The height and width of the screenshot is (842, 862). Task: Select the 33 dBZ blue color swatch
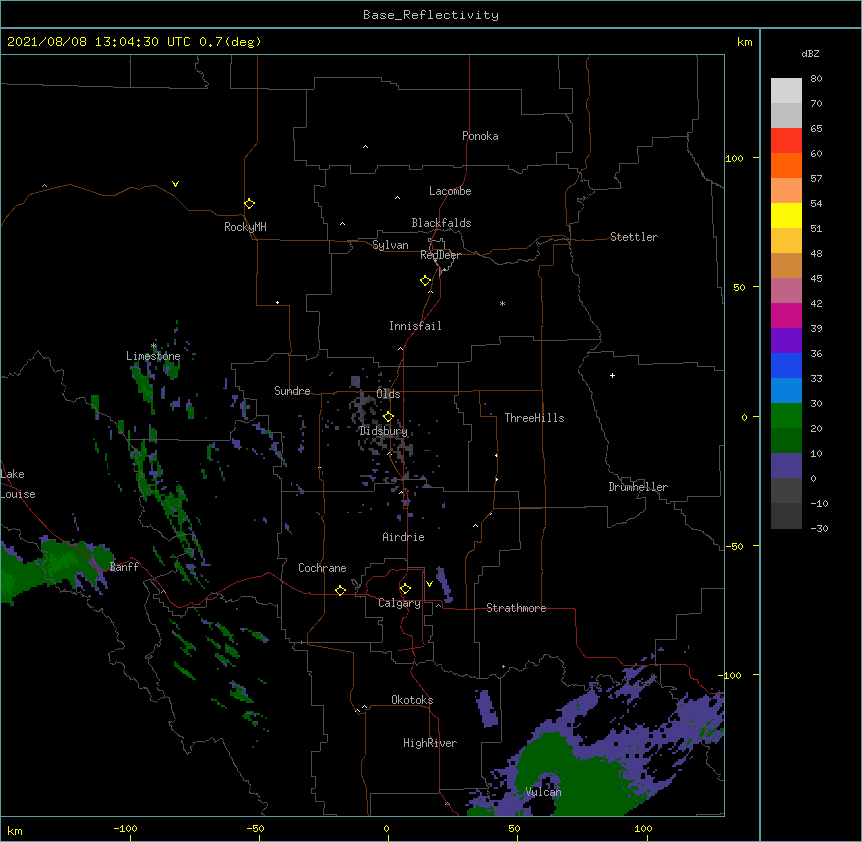[786, 390]
